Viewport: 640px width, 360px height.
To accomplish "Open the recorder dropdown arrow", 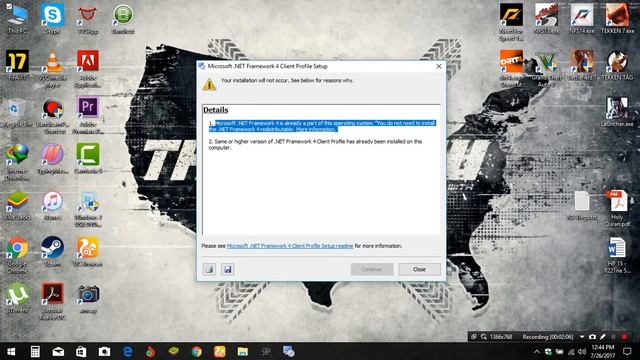I will [x=582, y=337].
